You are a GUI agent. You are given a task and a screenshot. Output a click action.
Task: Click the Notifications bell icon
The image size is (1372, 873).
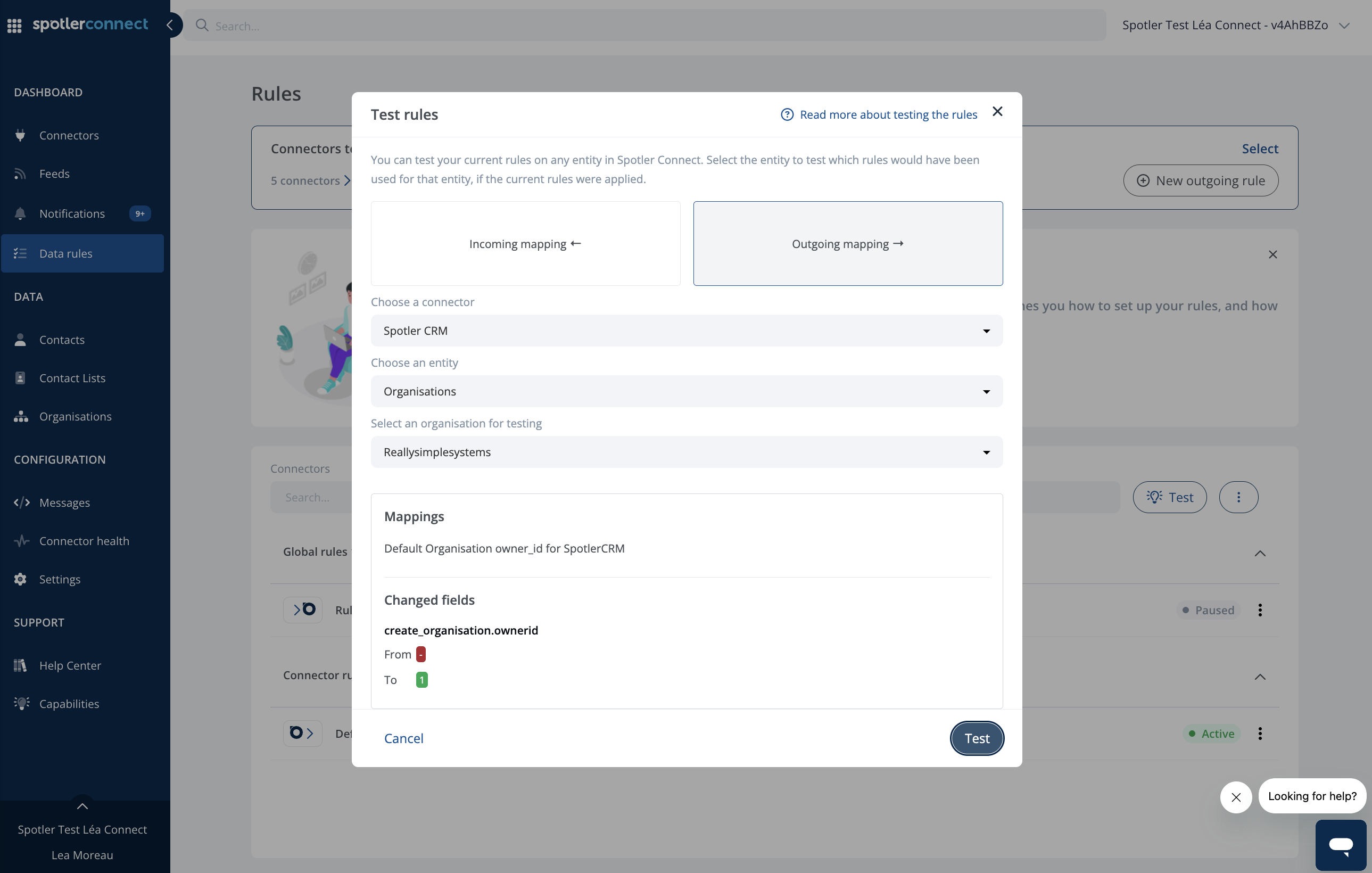coord(21,213)
